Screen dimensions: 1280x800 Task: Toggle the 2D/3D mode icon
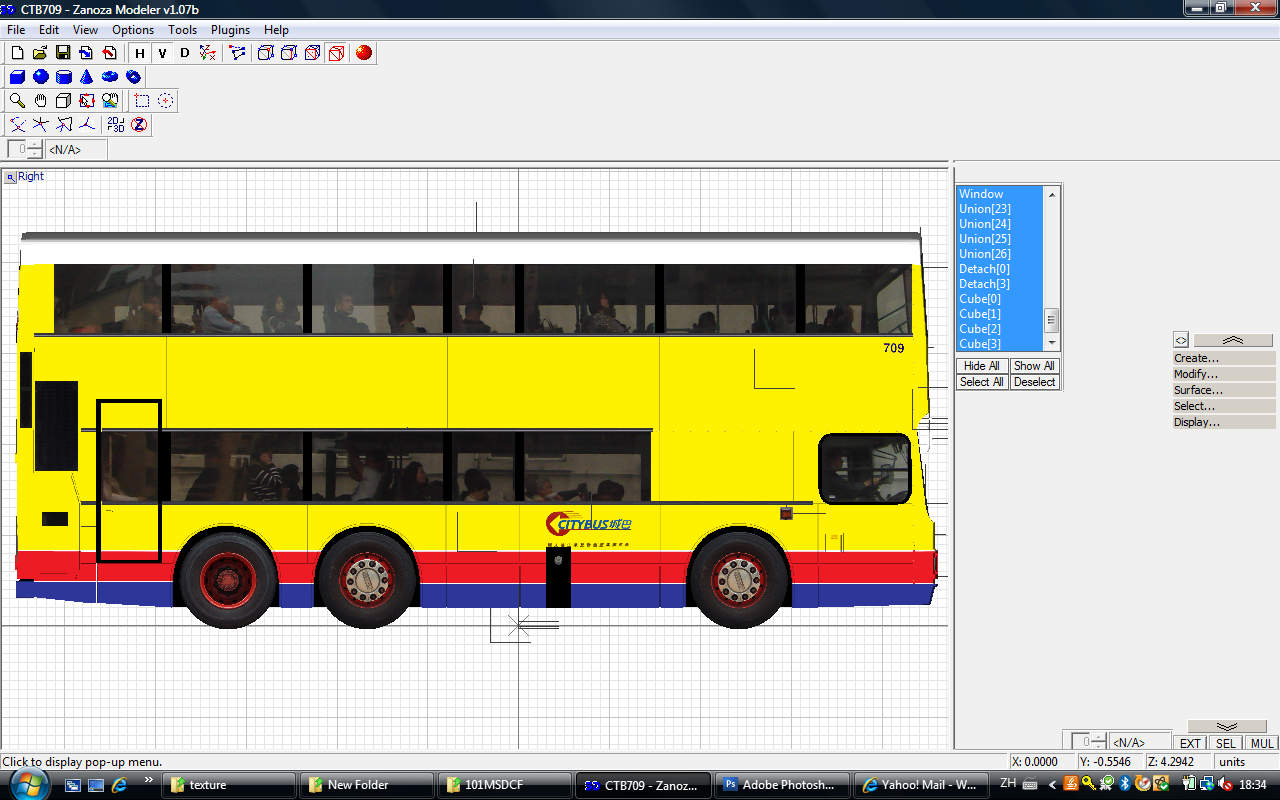pyautogui.click(x=116, y=125)
